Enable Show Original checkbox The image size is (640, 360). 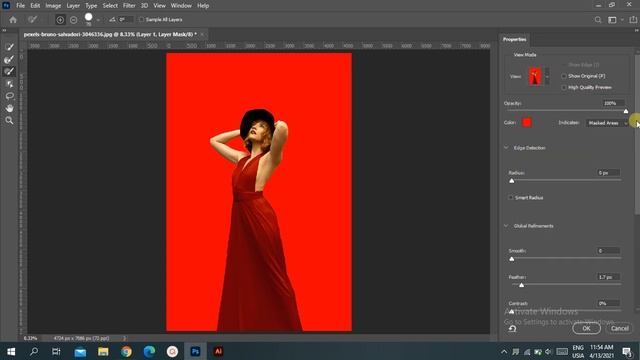tap(564, 76)
